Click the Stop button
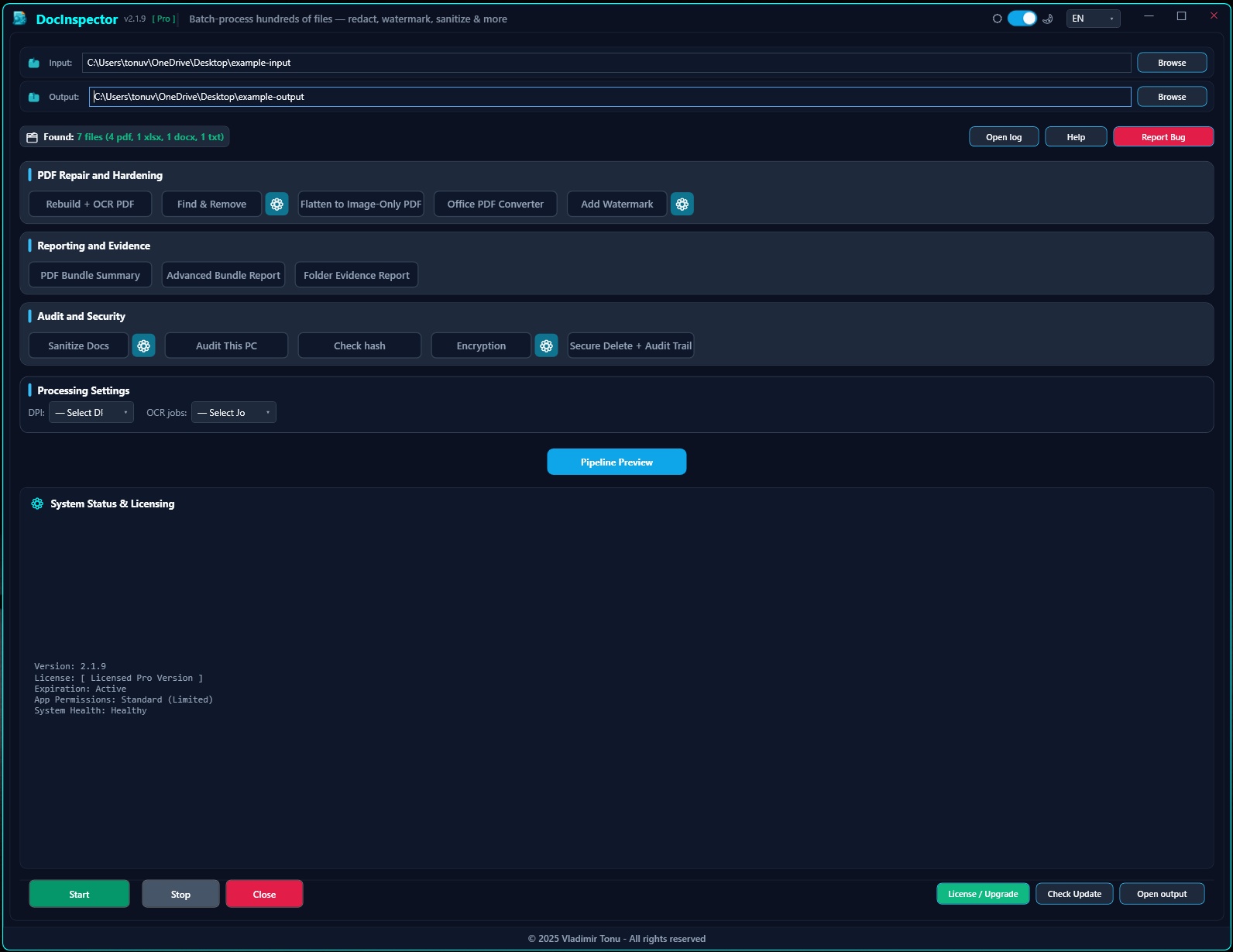Viewport: 1233px width, 952px height. coord(180,894)
